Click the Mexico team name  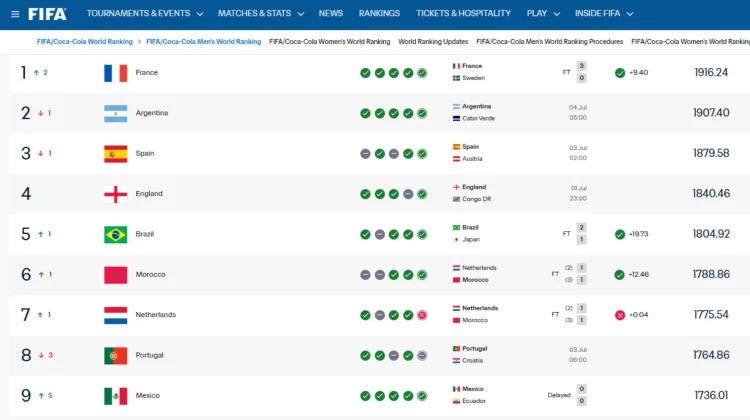click(147, 396)
